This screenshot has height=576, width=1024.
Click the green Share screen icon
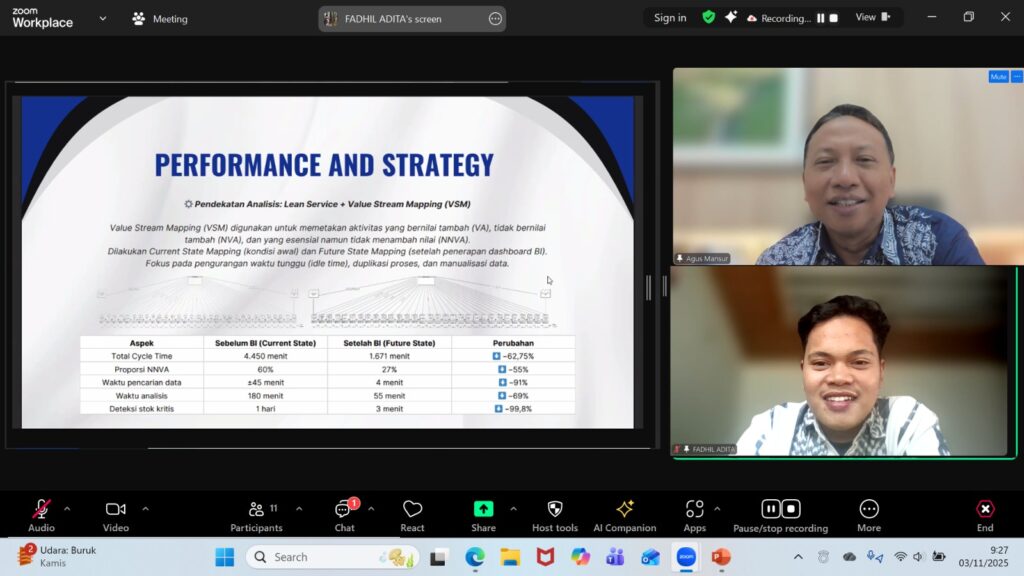(483, 509)
